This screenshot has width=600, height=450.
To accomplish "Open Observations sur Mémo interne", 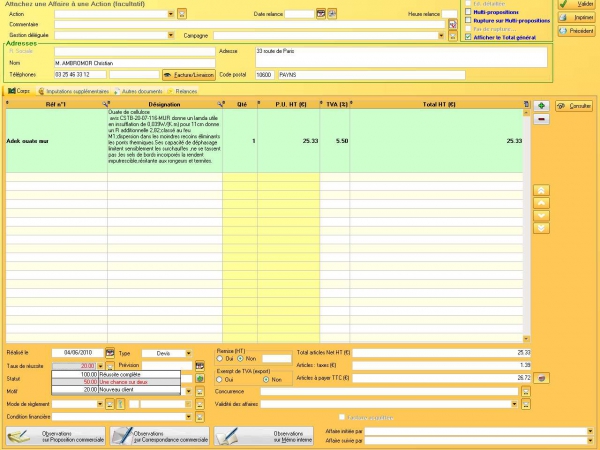I will tap(264, 437).
